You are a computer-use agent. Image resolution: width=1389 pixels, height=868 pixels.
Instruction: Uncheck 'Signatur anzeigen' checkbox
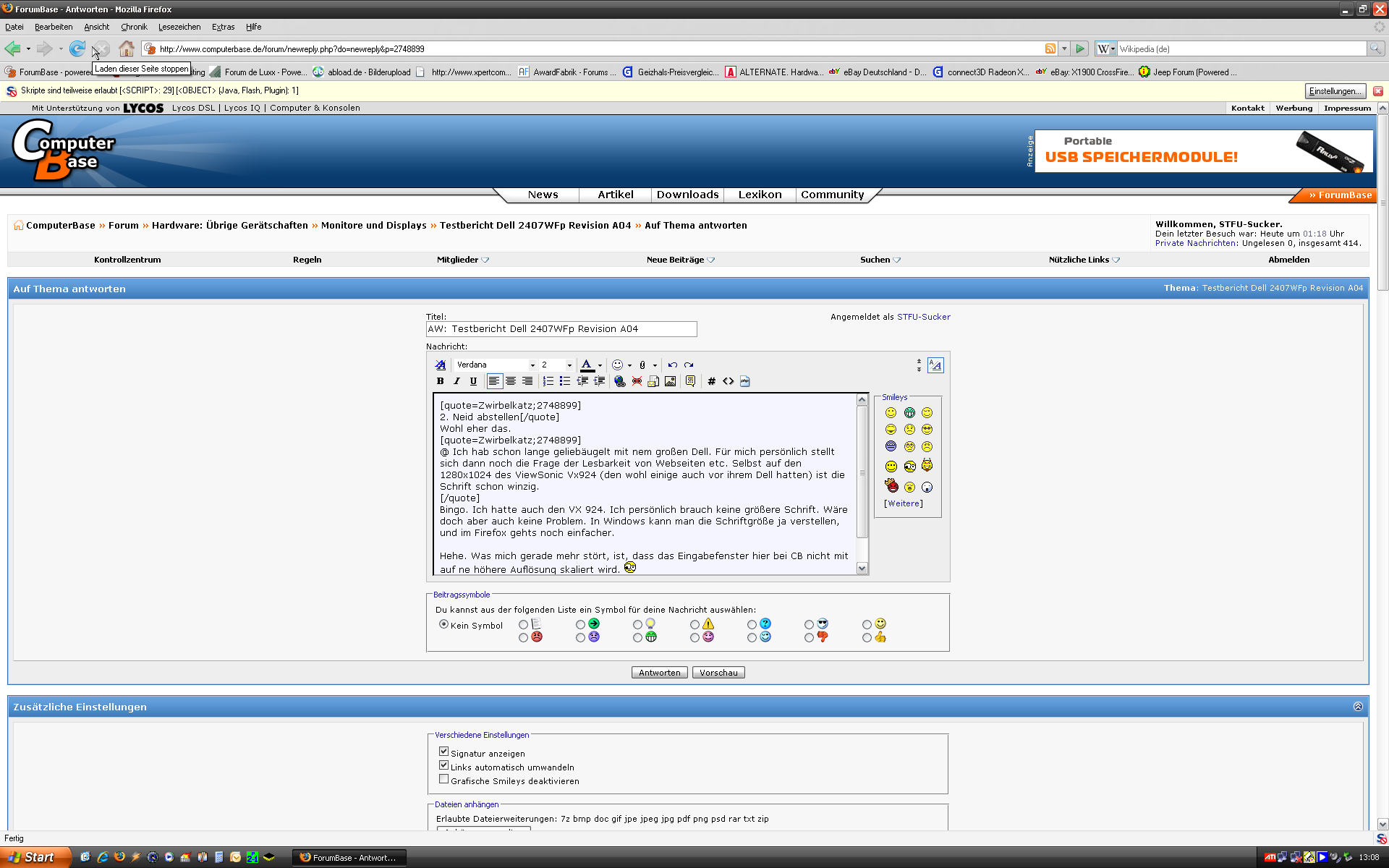(443, 752)
